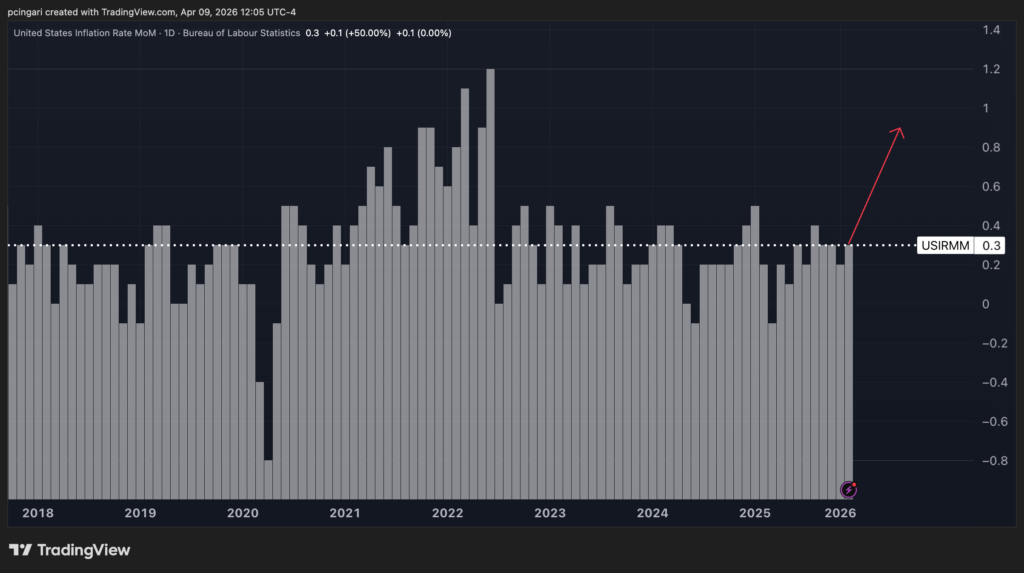Click the 0.3 value tag
Viewport: 1024px width, 573px height.
[x=990, y=246]
